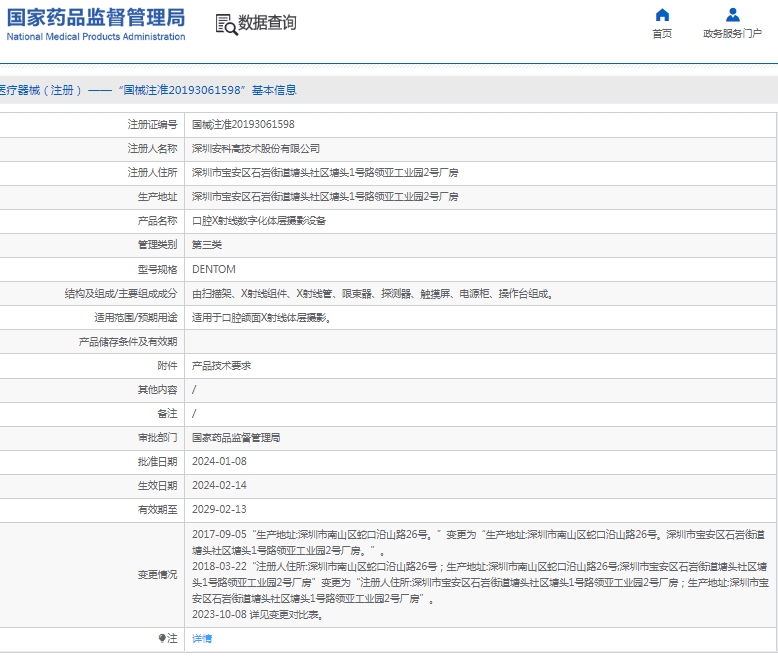
Task: Click approval date 2024-01-08
Action: 219,461
